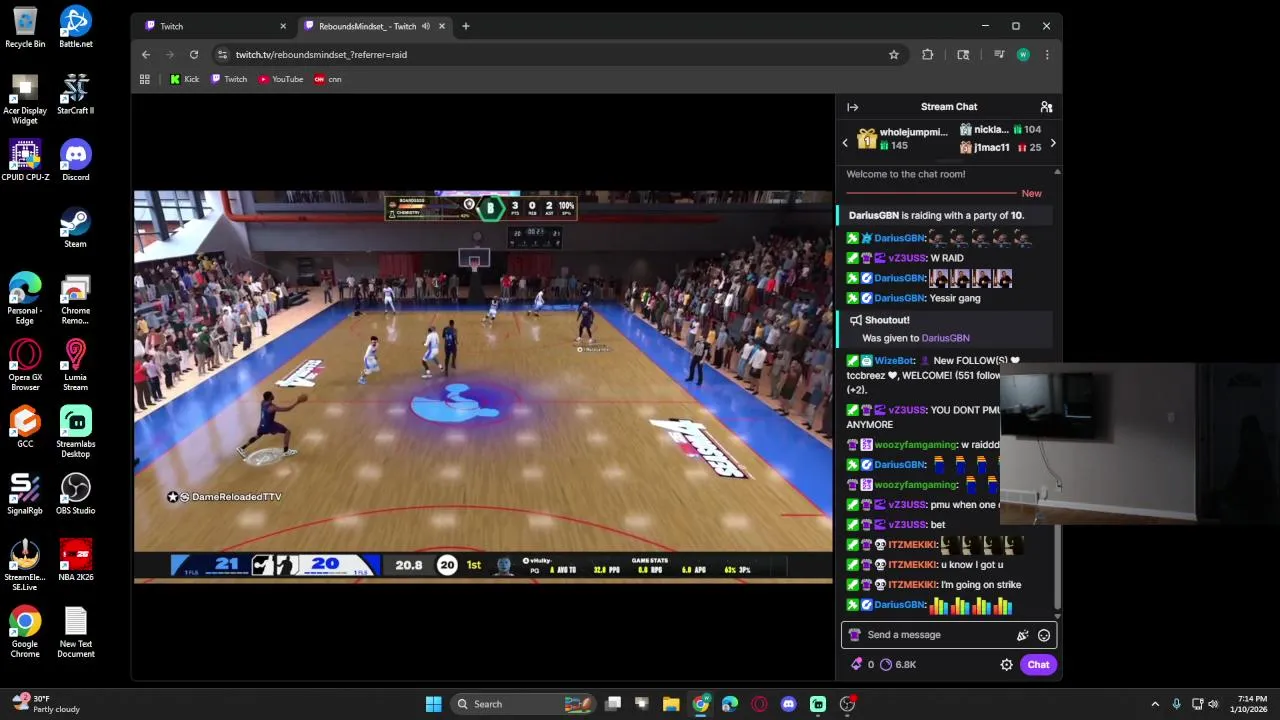
Task: Open the Chrome apps grid in bookmarks bar
Action: tap(145, 79)
